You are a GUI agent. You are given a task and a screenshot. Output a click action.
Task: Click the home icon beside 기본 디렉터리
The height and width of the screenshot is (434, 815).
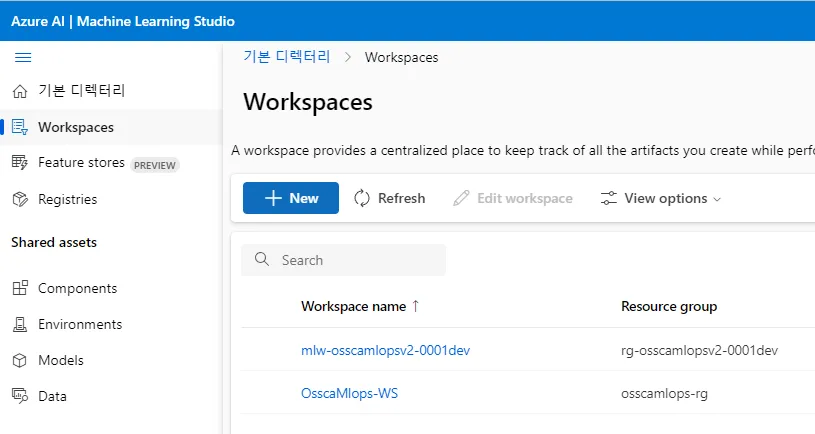pyautogui.click(x=20, y=91)
